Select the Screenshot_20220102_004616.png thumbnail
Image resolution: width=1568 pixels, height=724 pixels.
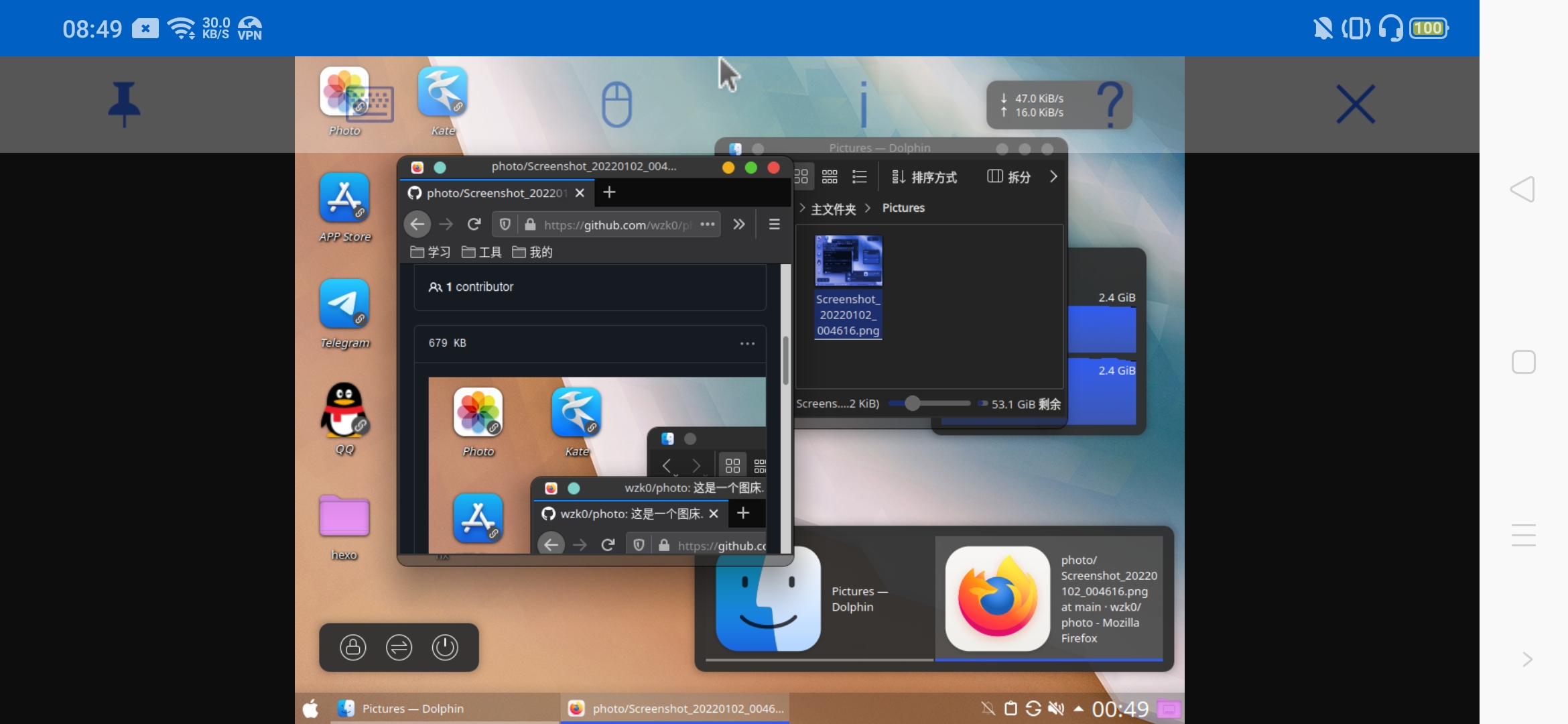848,261
